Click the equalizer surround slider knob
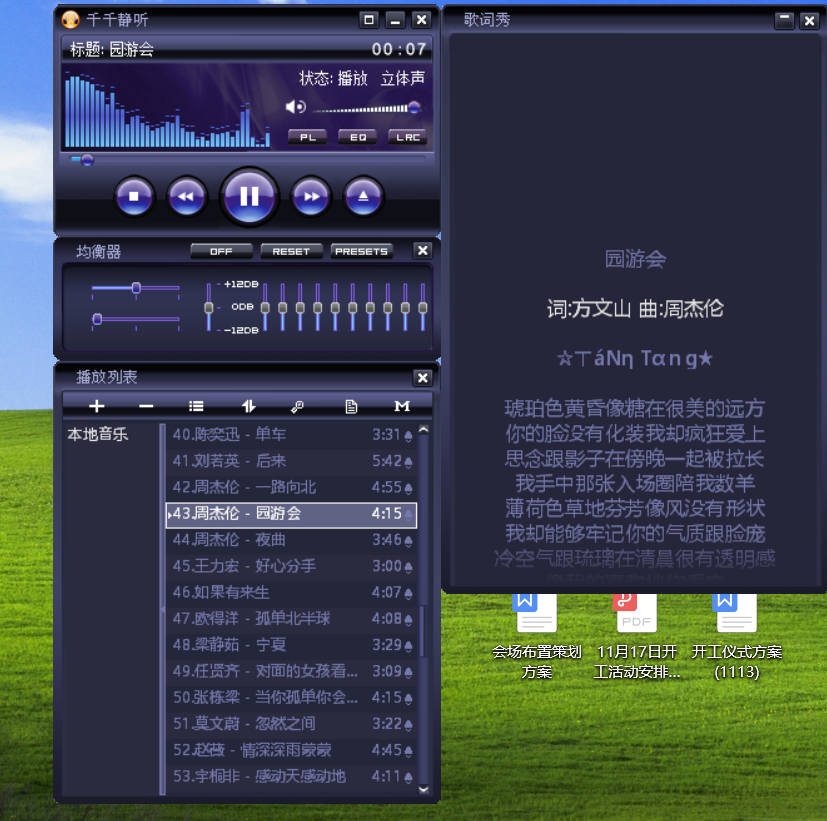Viewport: 827px width, 821px height. tap(97, 319)
